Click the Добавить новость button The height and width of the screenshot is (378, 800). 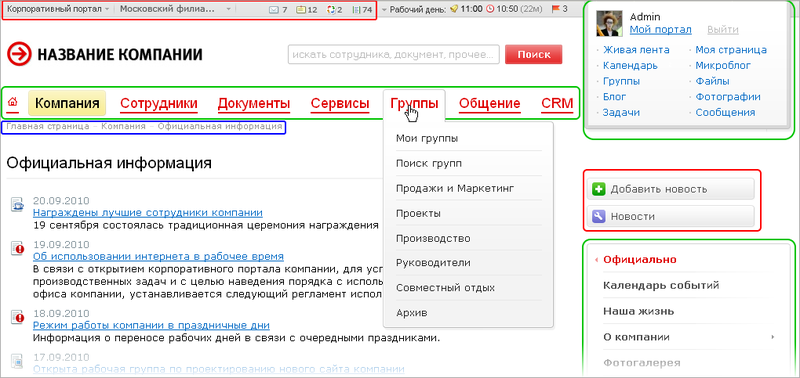click(x=670, y=189)
